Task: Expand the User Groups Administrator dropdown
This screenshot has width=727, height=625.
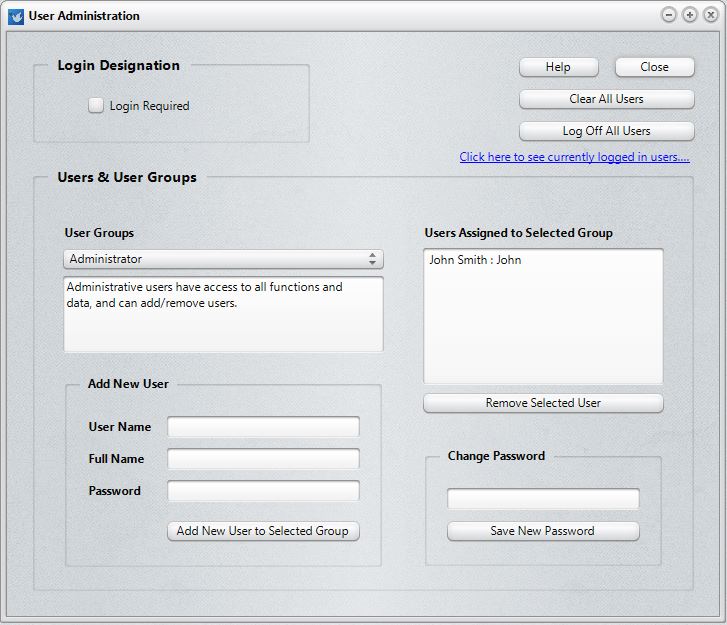Action: pyautogui.click(x=223, y=259)
